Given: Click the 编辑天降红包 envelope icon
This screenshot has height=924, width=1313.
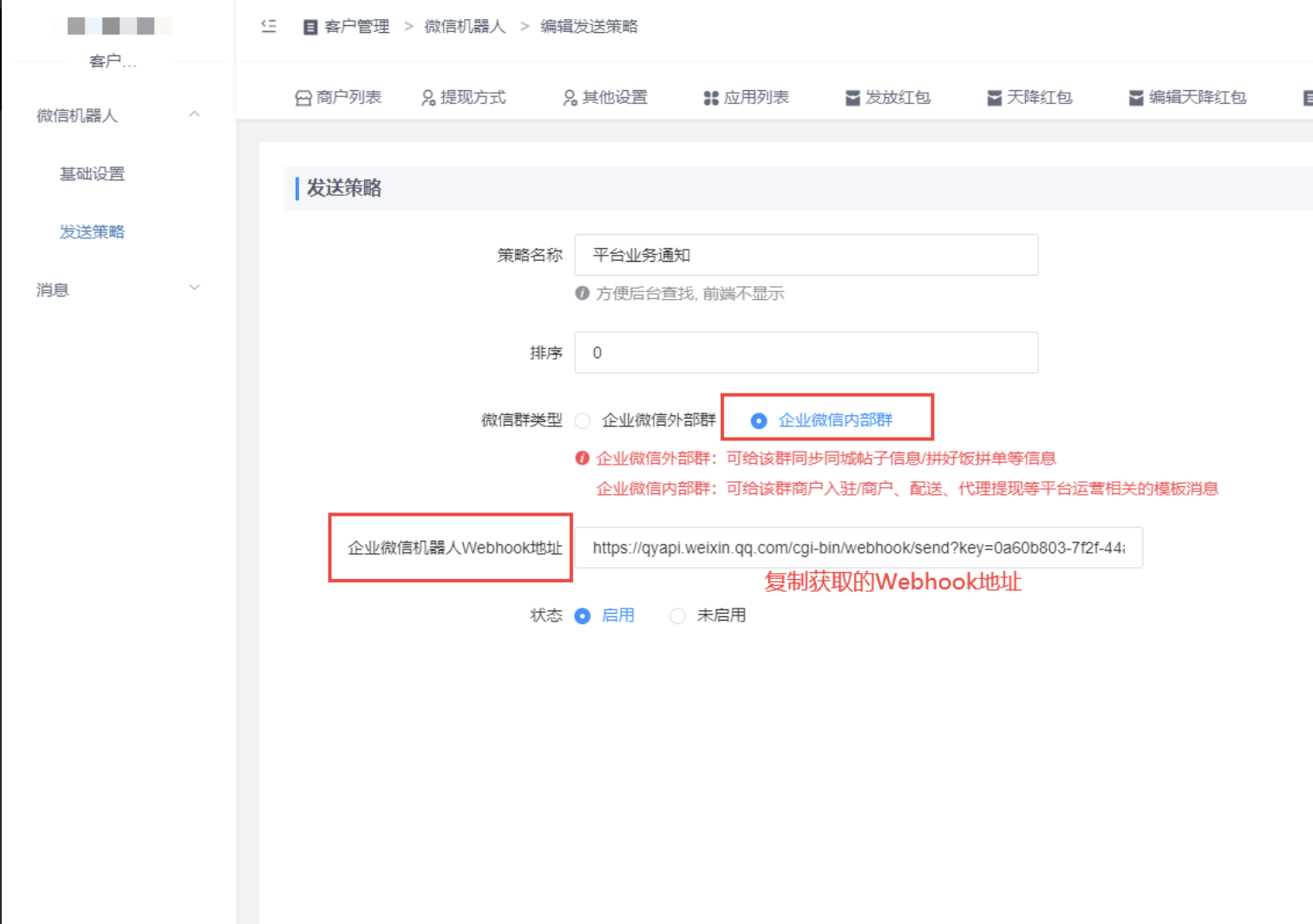Looking at the screenshot, I should (x=1135, y=98).
